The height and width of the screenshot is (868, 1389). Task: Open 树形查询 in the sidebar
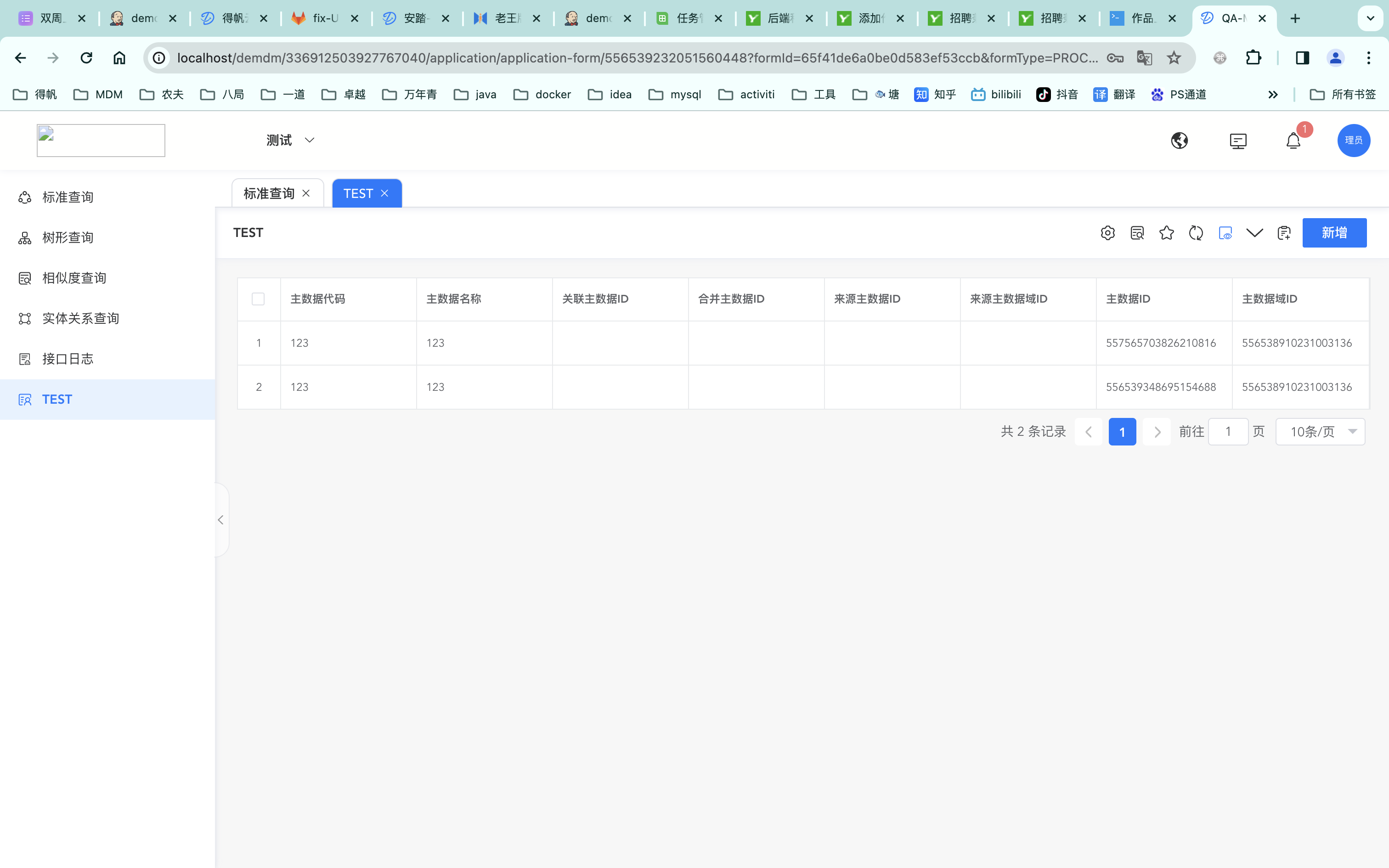click(x=107, y=238)
